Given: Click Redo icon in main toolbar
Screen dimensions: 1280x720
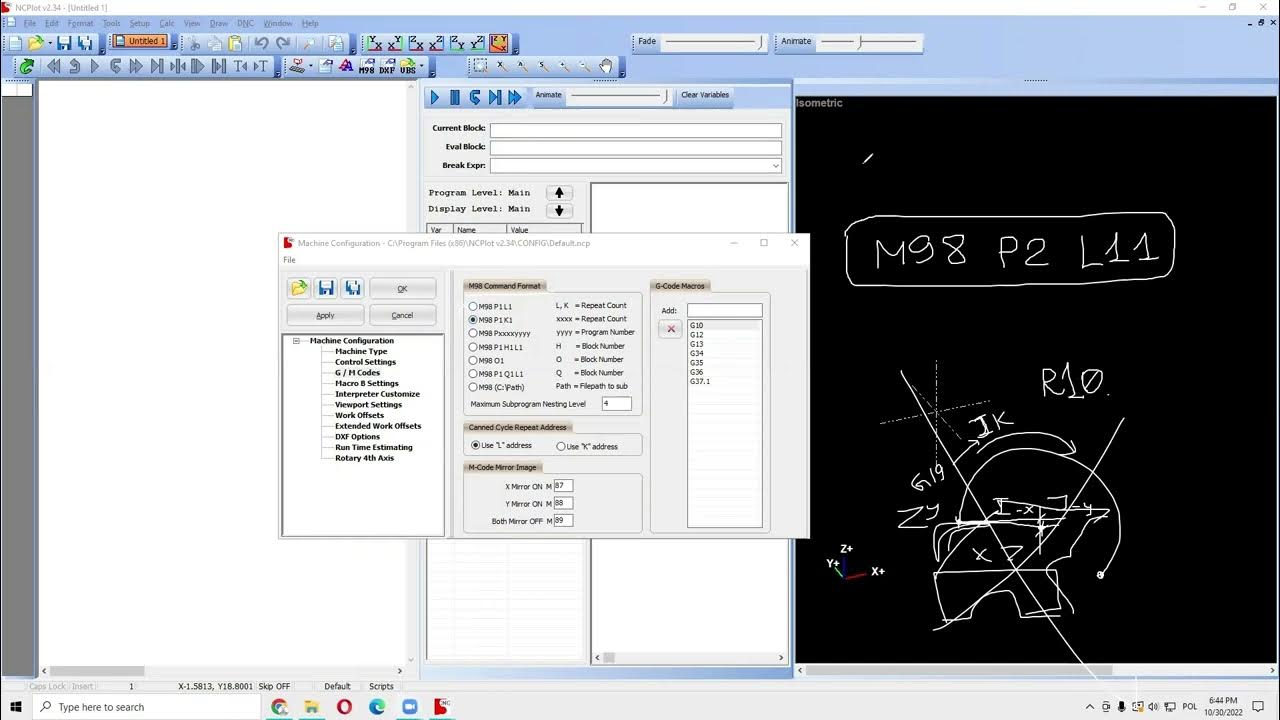Looking at the screenshot, I should 283,43.
